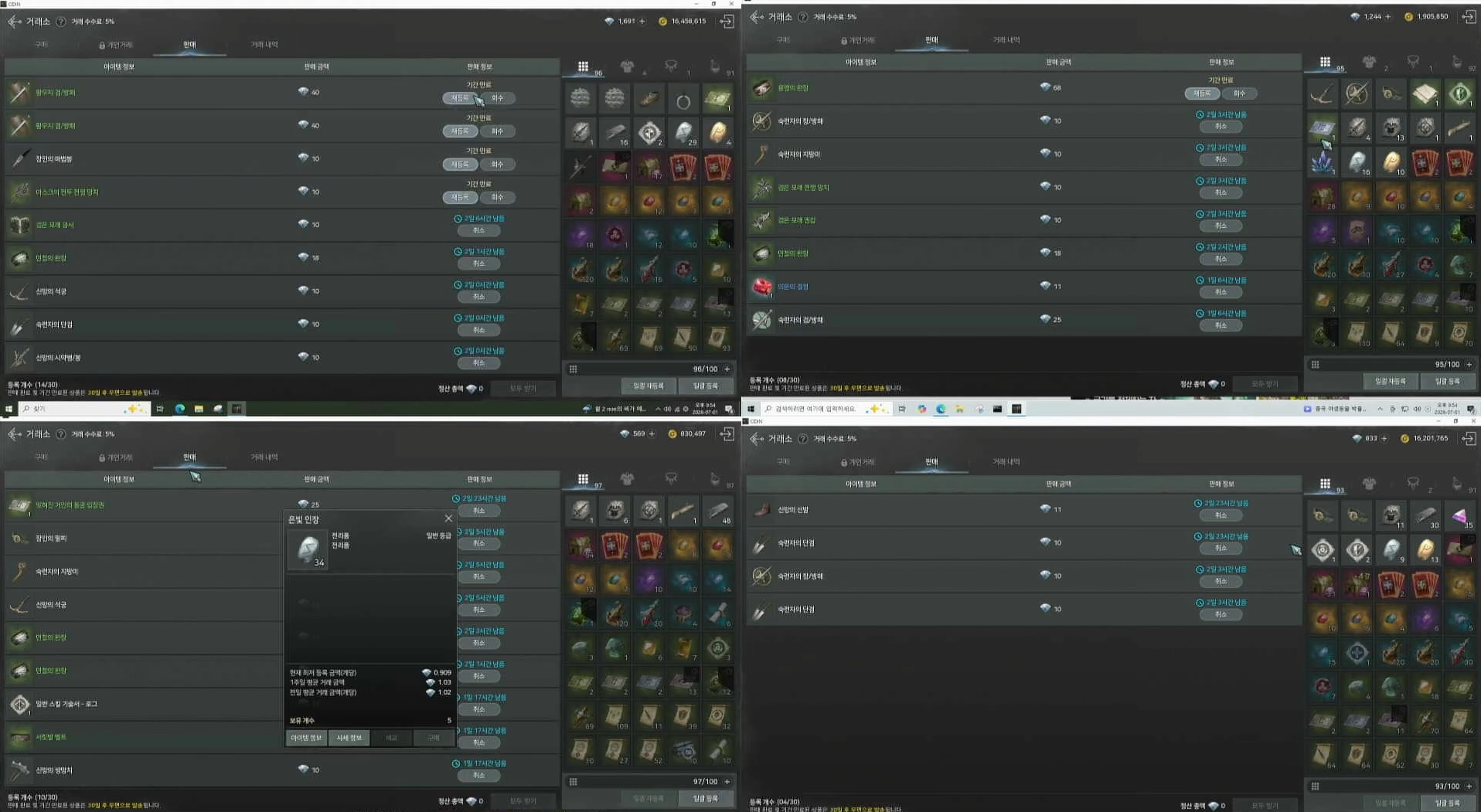
Task: Click 등록 개수 (04/30) text
Action: 775,802
